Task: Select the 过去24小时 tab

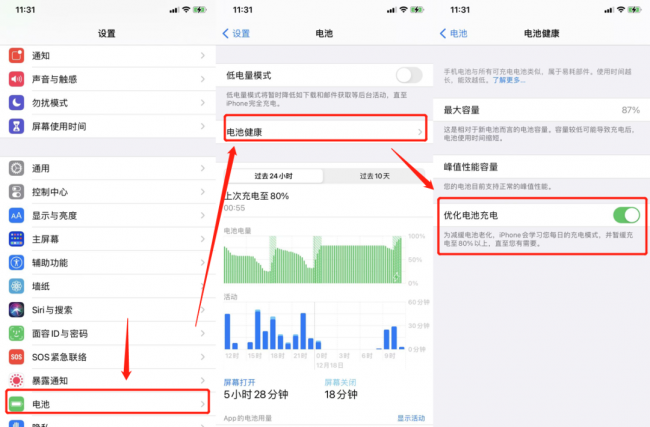Action: coord(274,176)
